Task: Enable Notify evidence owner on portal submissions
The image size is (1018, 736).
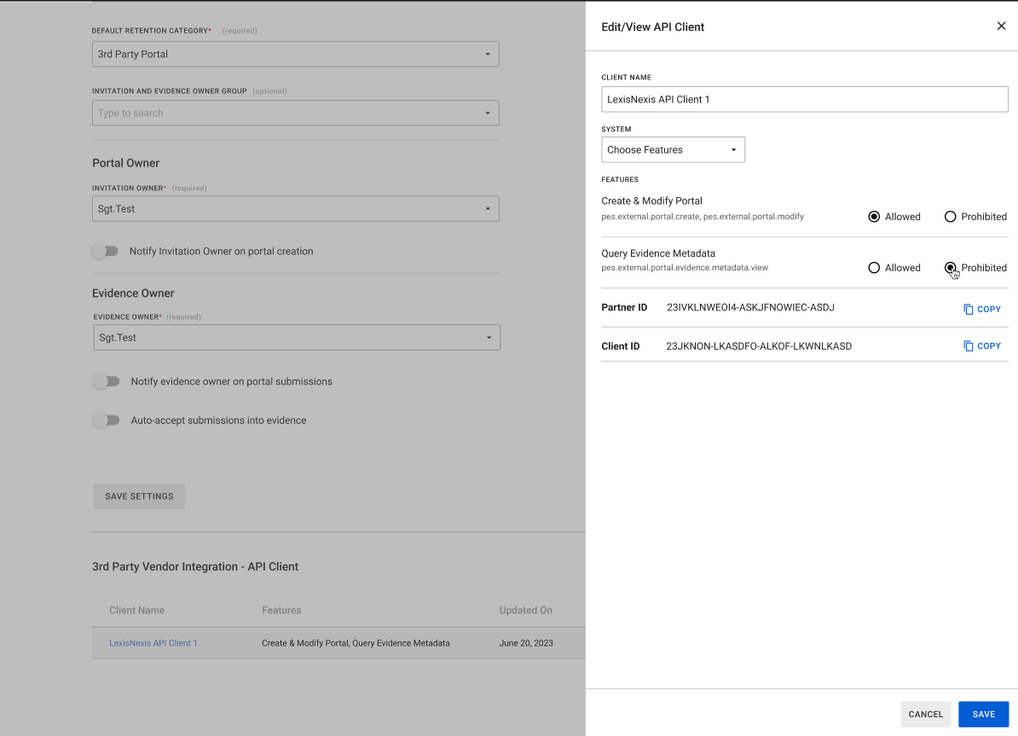Action: tap(106, 381)
